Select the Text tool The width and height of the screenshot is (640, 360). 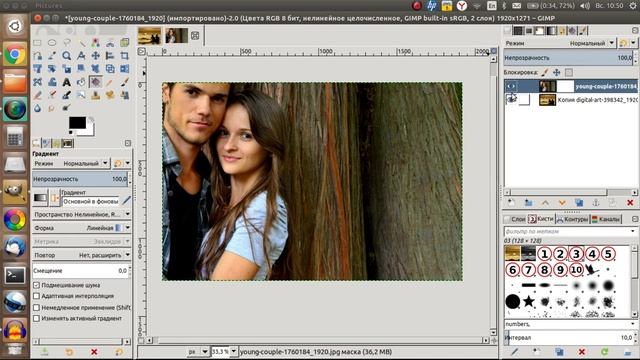[x=67, y=82]
